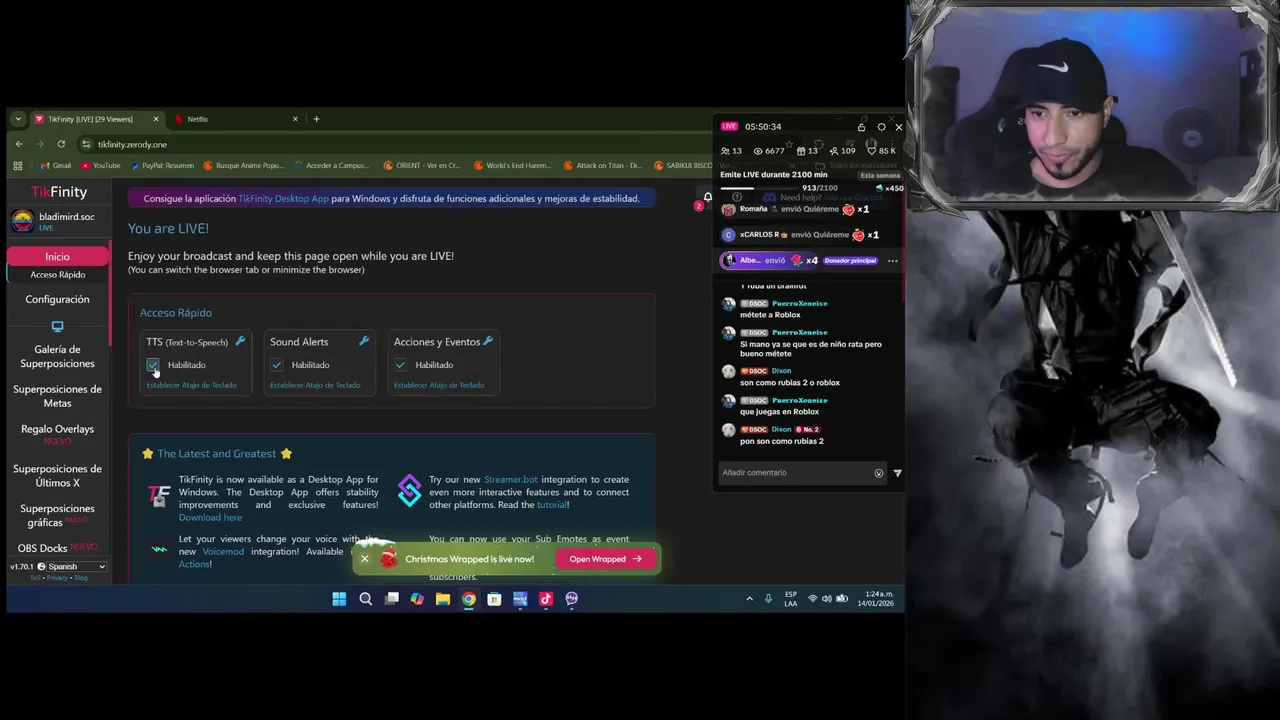Open TikTok LIVE Studio icon on taskbar
Image resolution: width=1280 pixels, height=720 pixels.
[x=545, y=599]
